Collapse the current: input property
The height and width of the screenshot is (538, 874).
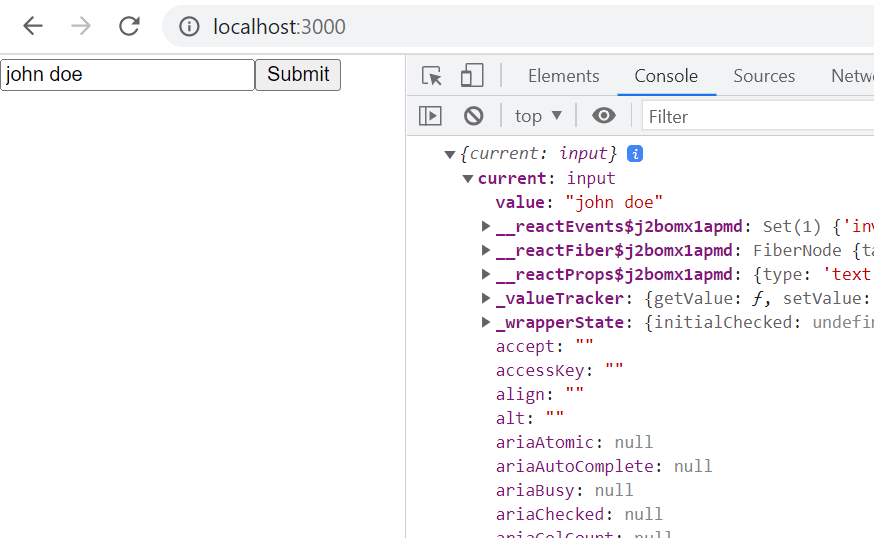[x=468, y=179]
